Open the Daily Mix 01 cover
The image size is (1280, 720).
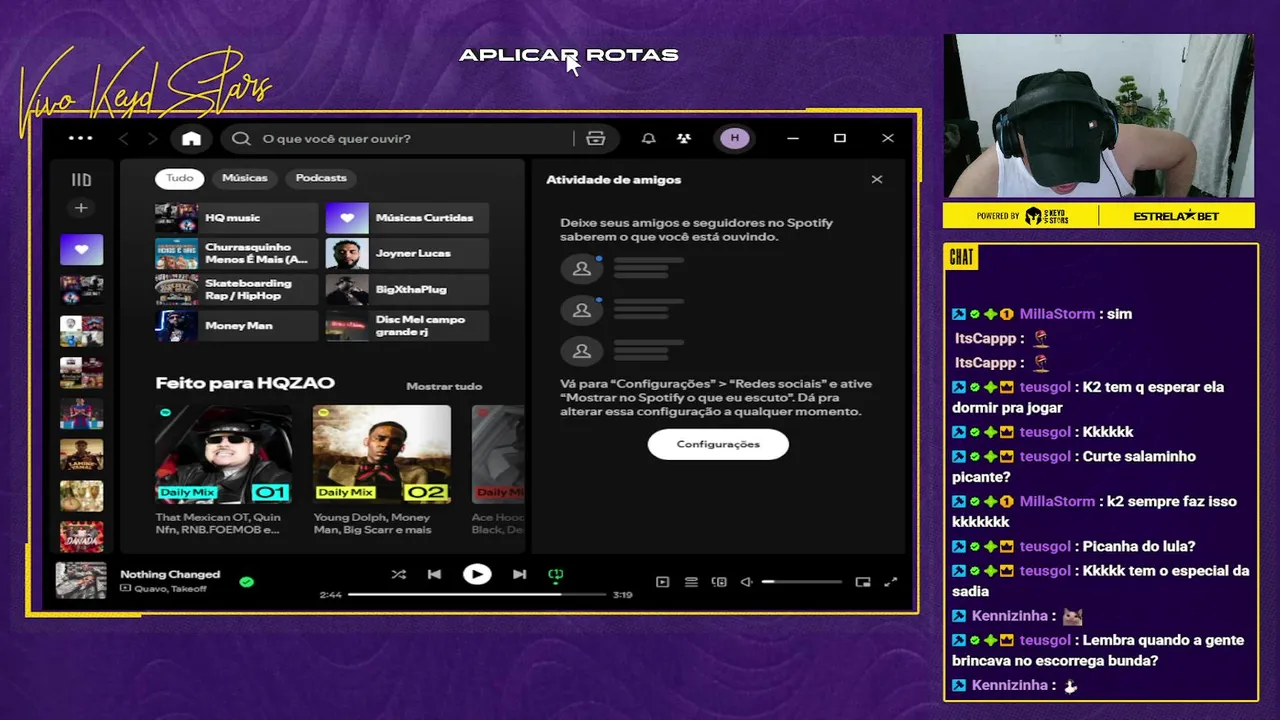[224, 454]
